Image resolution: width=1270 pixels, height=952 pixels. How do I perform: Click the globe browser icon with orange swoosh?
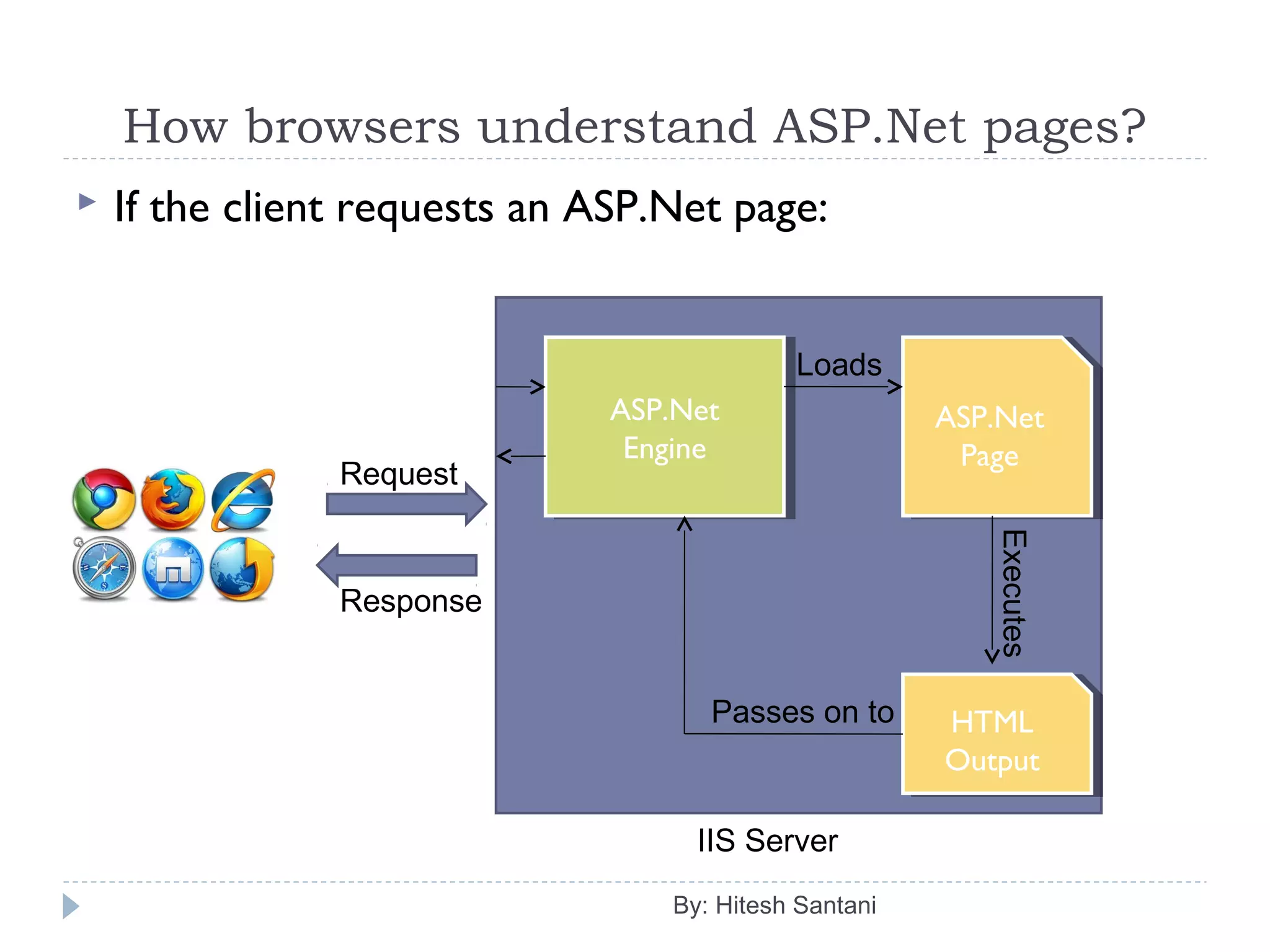242,568
